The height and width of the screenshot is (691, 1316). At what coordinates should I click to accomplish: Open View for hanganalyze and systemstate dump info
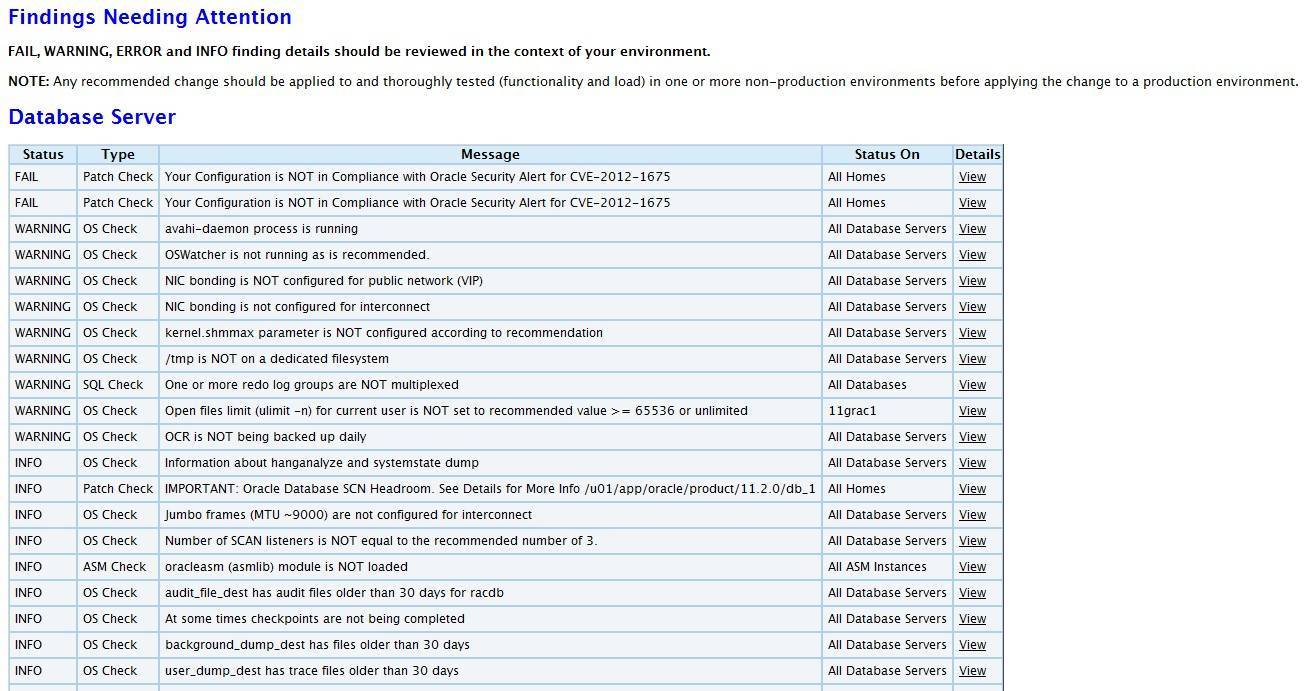pos(972,463)
